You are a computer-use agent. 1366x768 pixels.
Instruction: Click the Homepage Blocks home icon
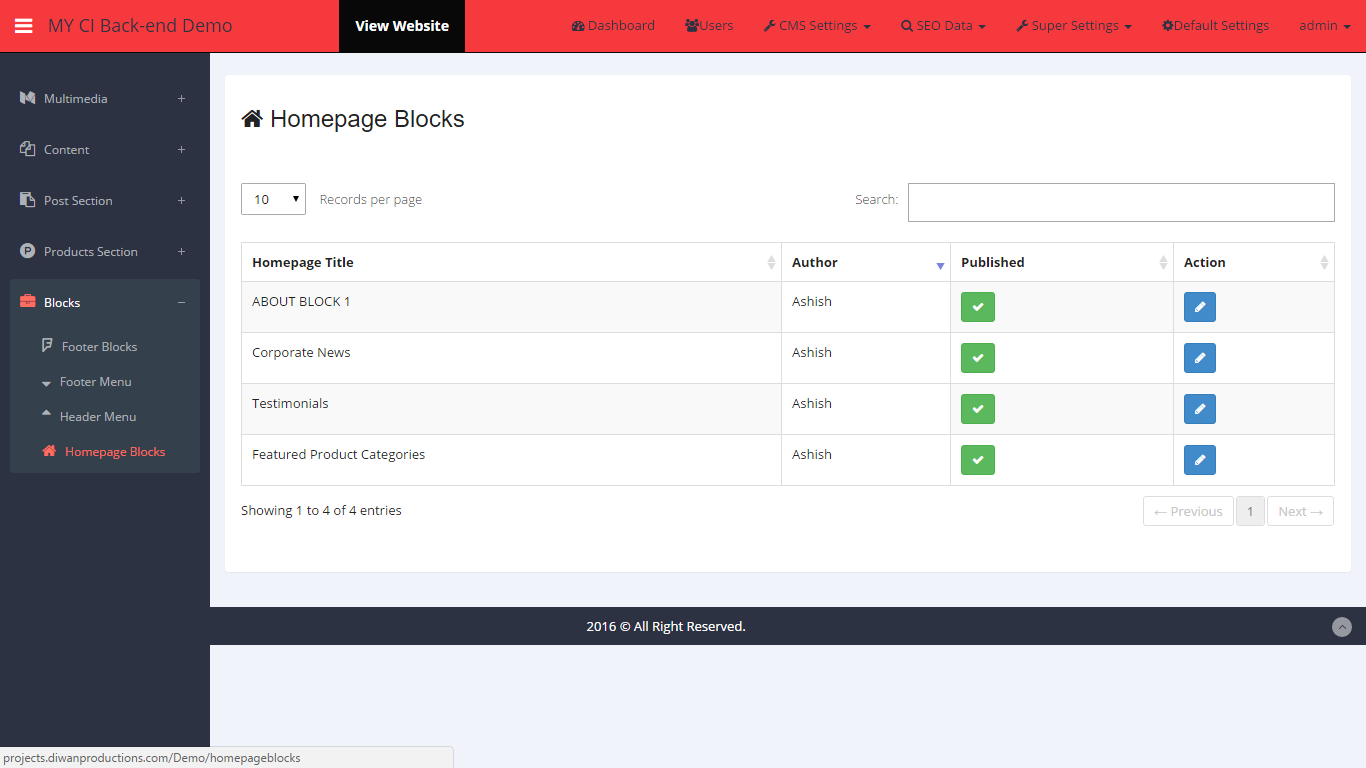[48, 451]
